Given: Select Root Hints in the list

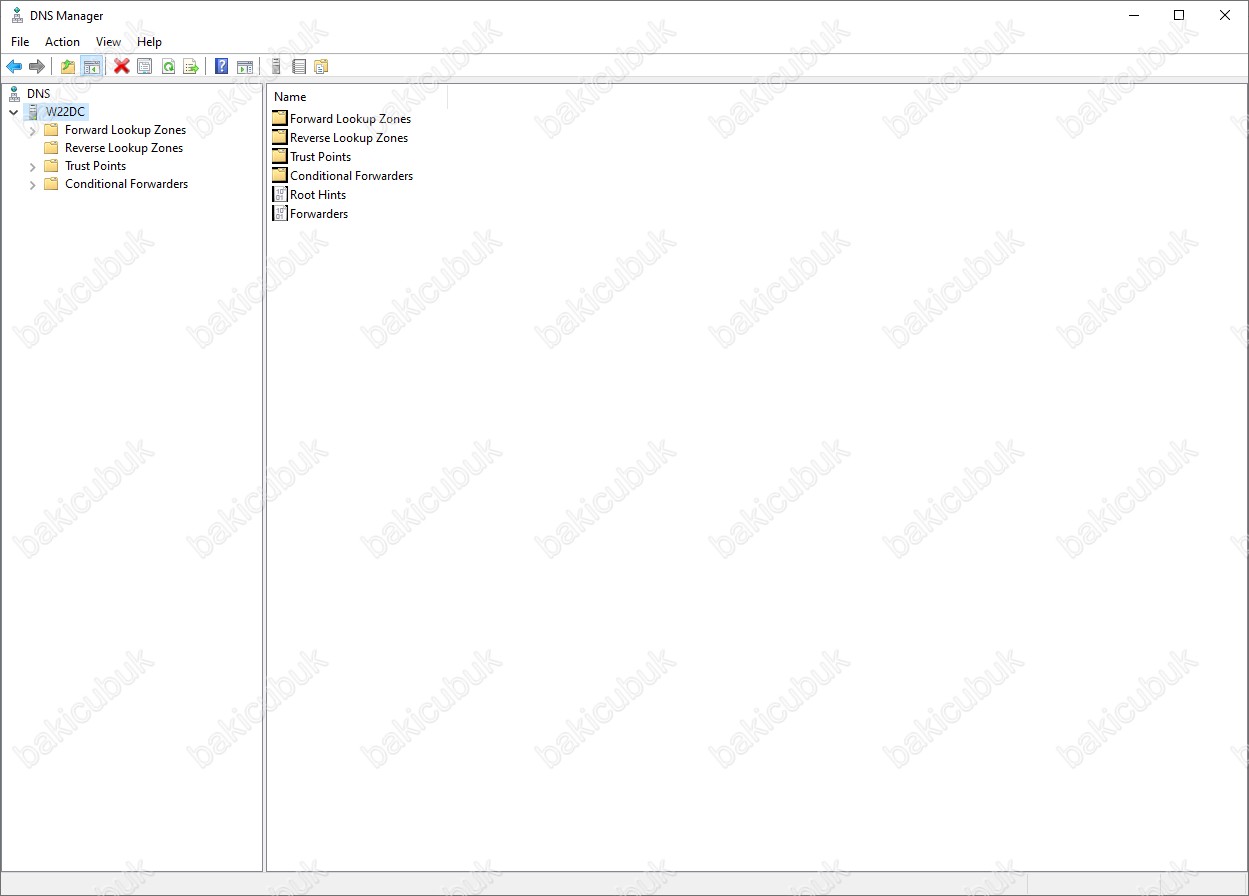Looking at the screenshot, I should point(317,195).
